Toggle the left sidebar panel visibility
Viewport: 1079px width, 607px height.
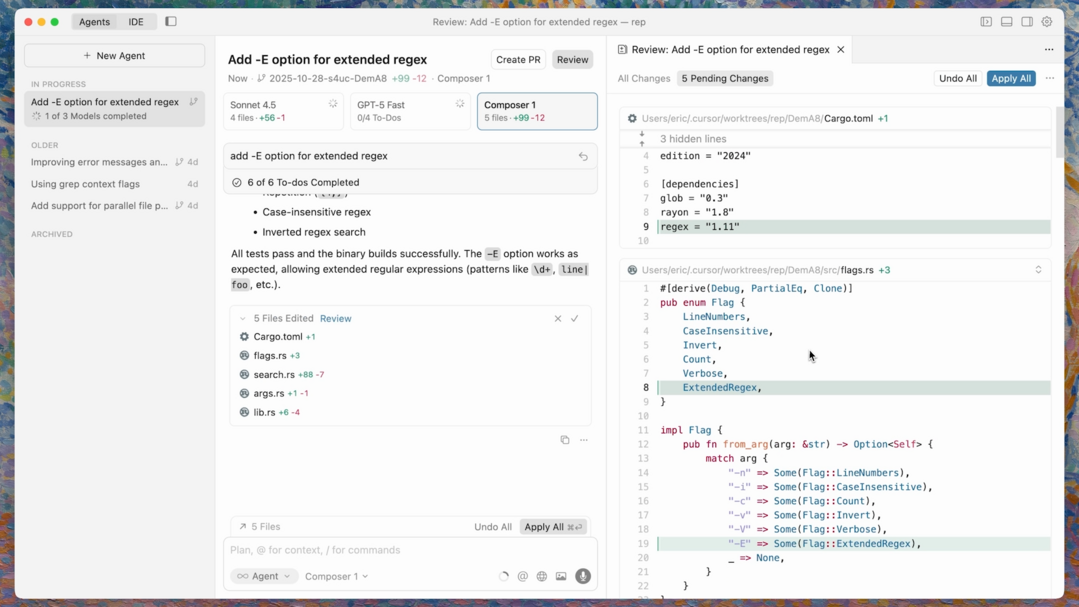pyautogui.click(x=171, y=21)
